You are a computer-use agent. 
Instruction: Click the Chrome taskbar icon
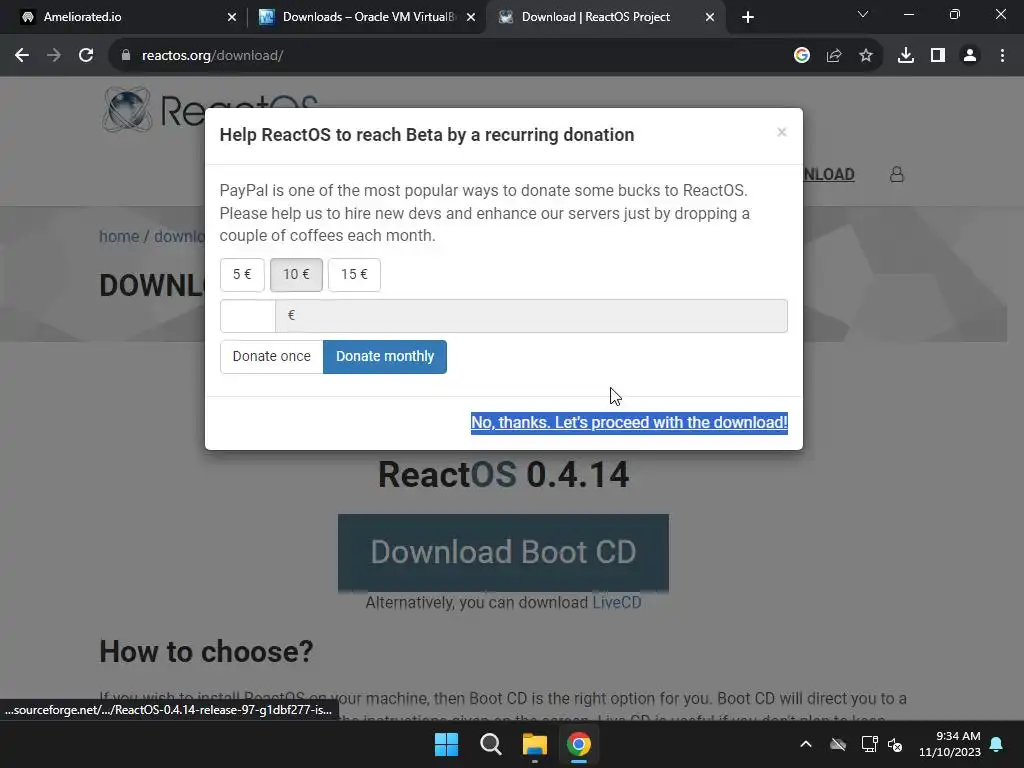(579, 744)
